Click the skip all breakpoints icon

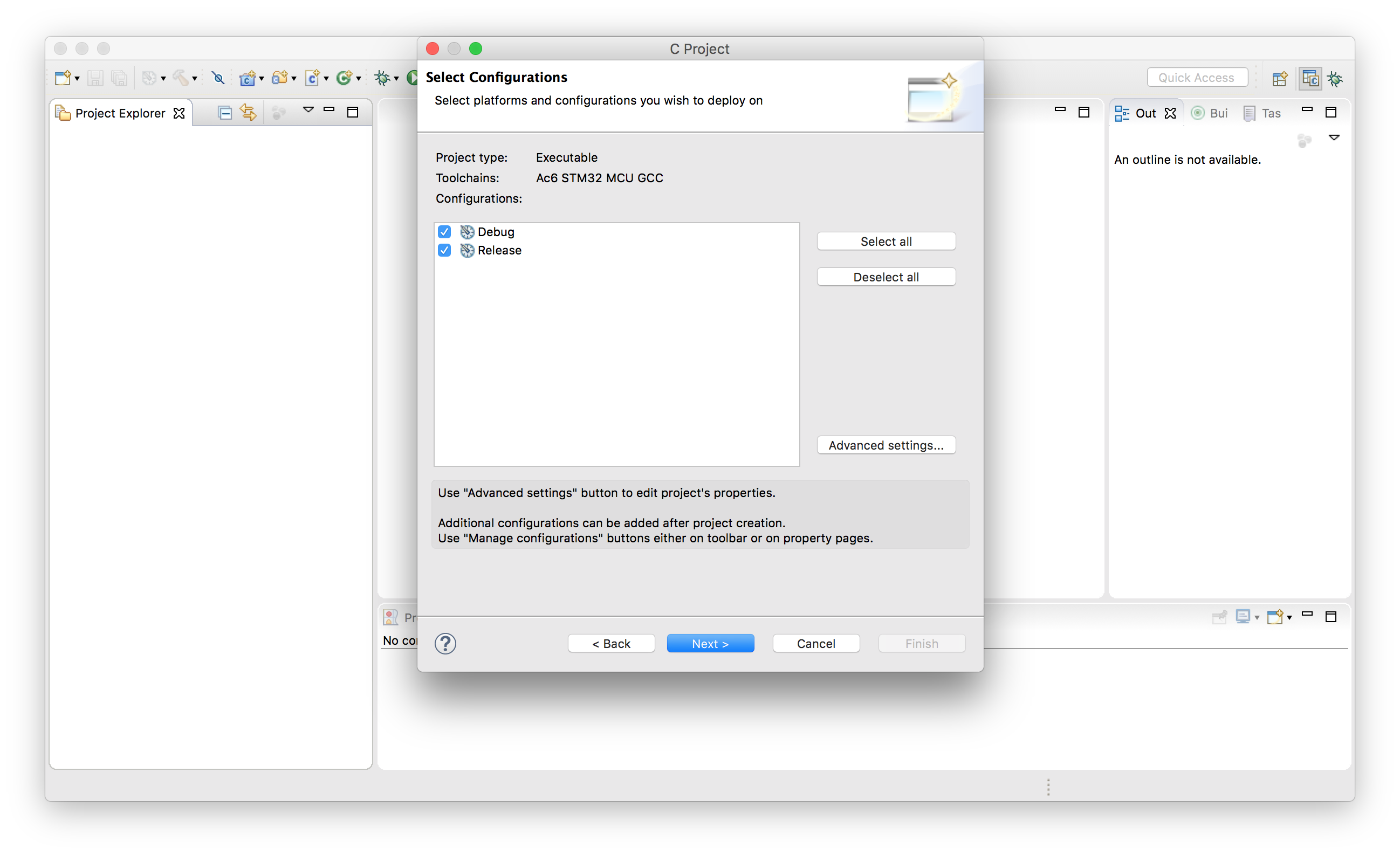coord(218,78)
